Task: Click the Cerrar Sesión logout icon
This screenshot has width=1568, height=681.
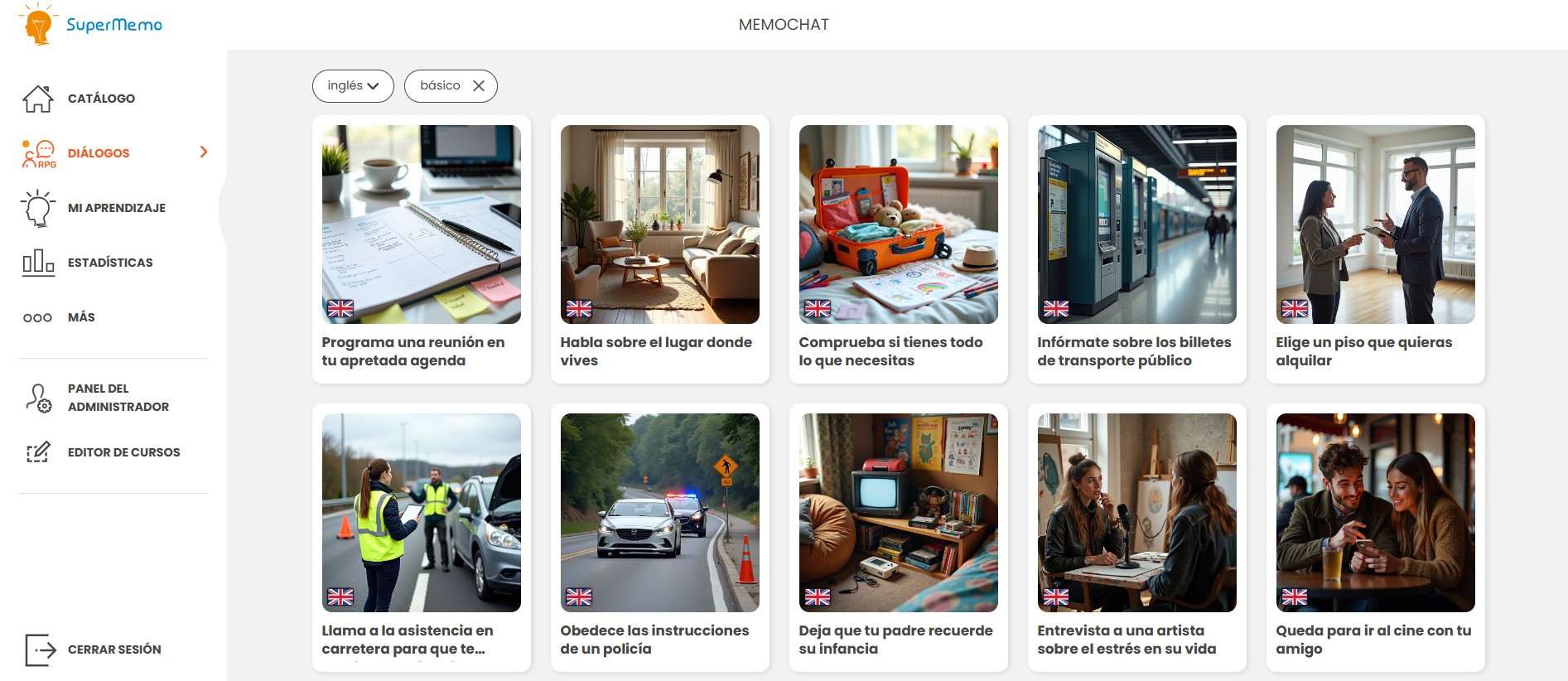Action: (x=40, y=650)
